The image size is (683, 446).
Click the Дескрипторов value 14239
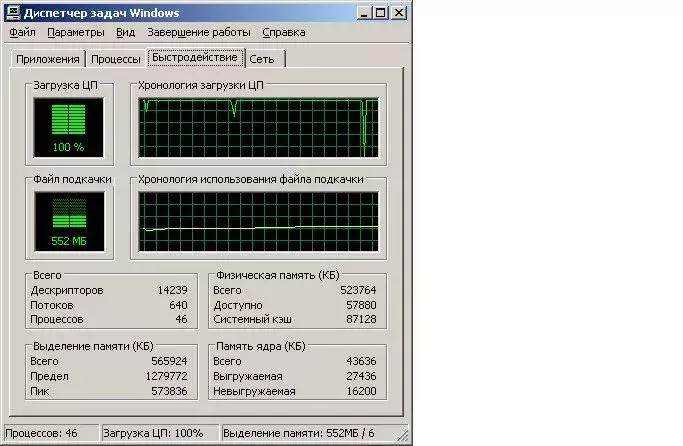tap(172, 290)
